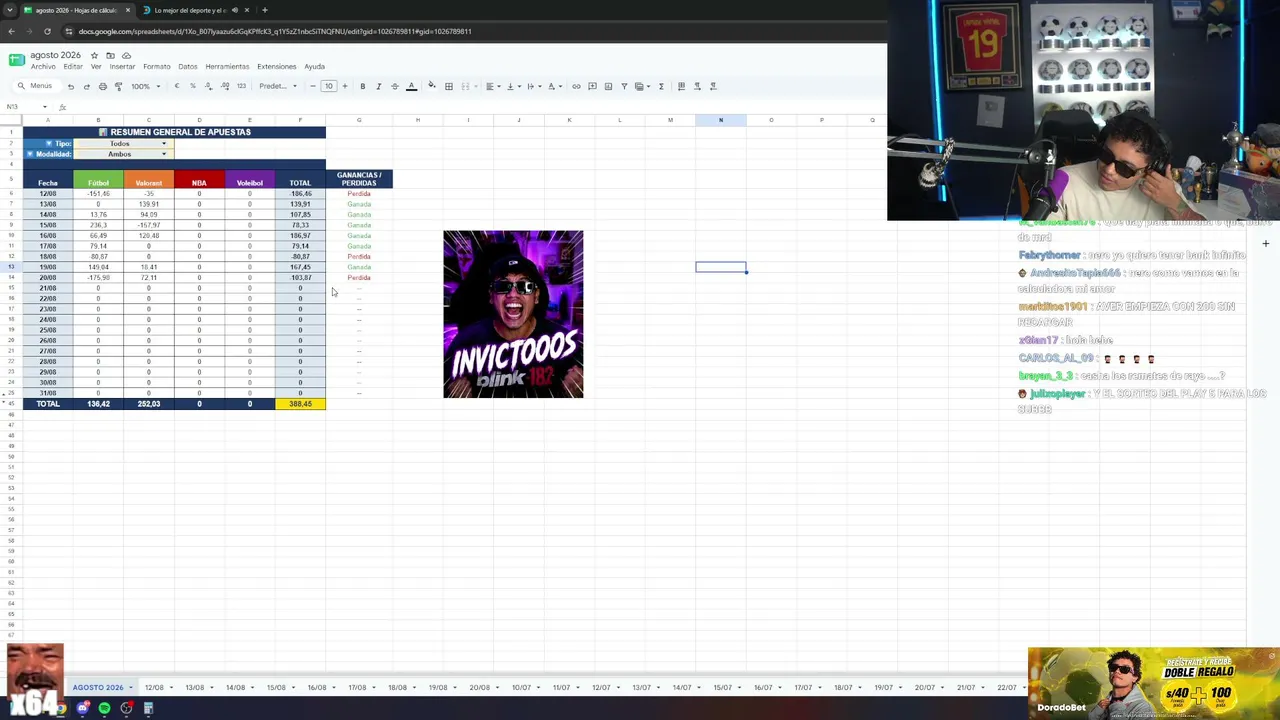
Task: Click the Redo arrow in the toolbar
Action: coord(86,86)
